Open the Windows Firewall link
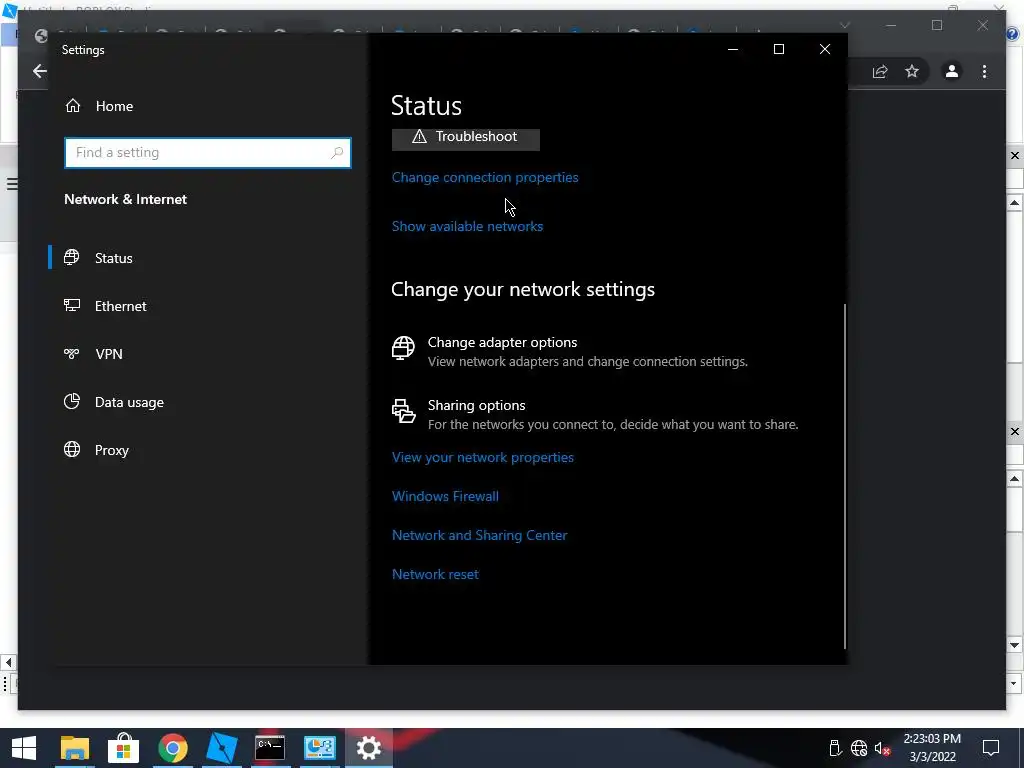 [x=445, y=496]
